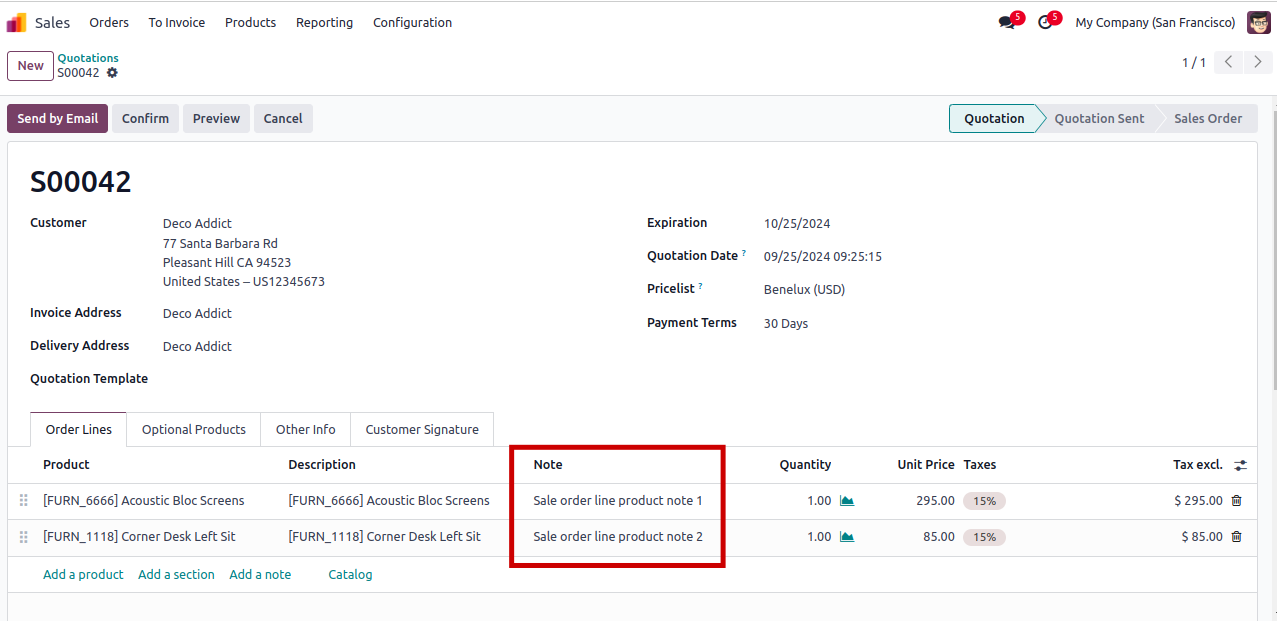Open the activities clock icon
Viewport: 1277px width, 621px height.
1045,22
